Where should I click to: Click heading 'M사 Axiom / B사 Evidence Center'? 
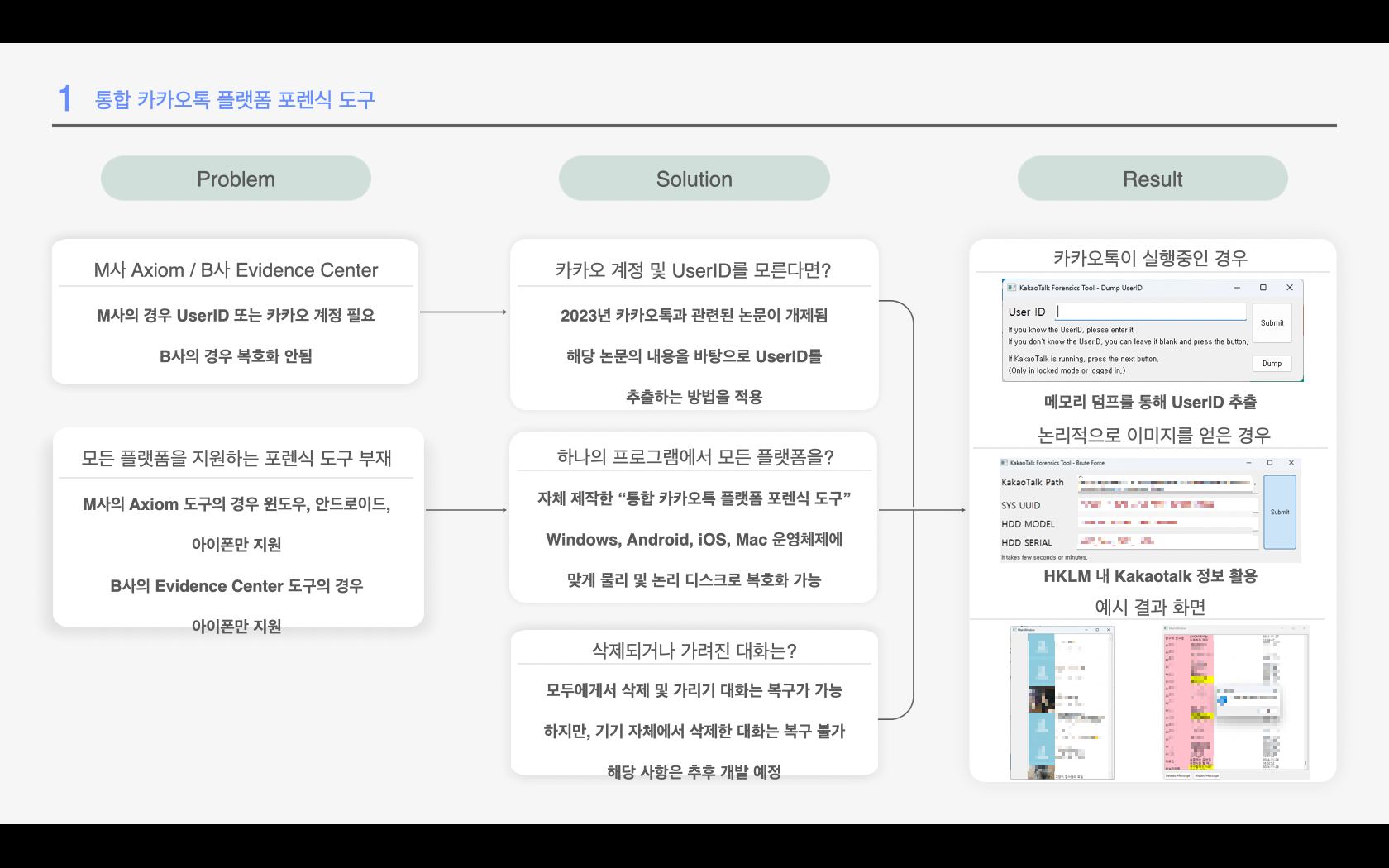236,270
